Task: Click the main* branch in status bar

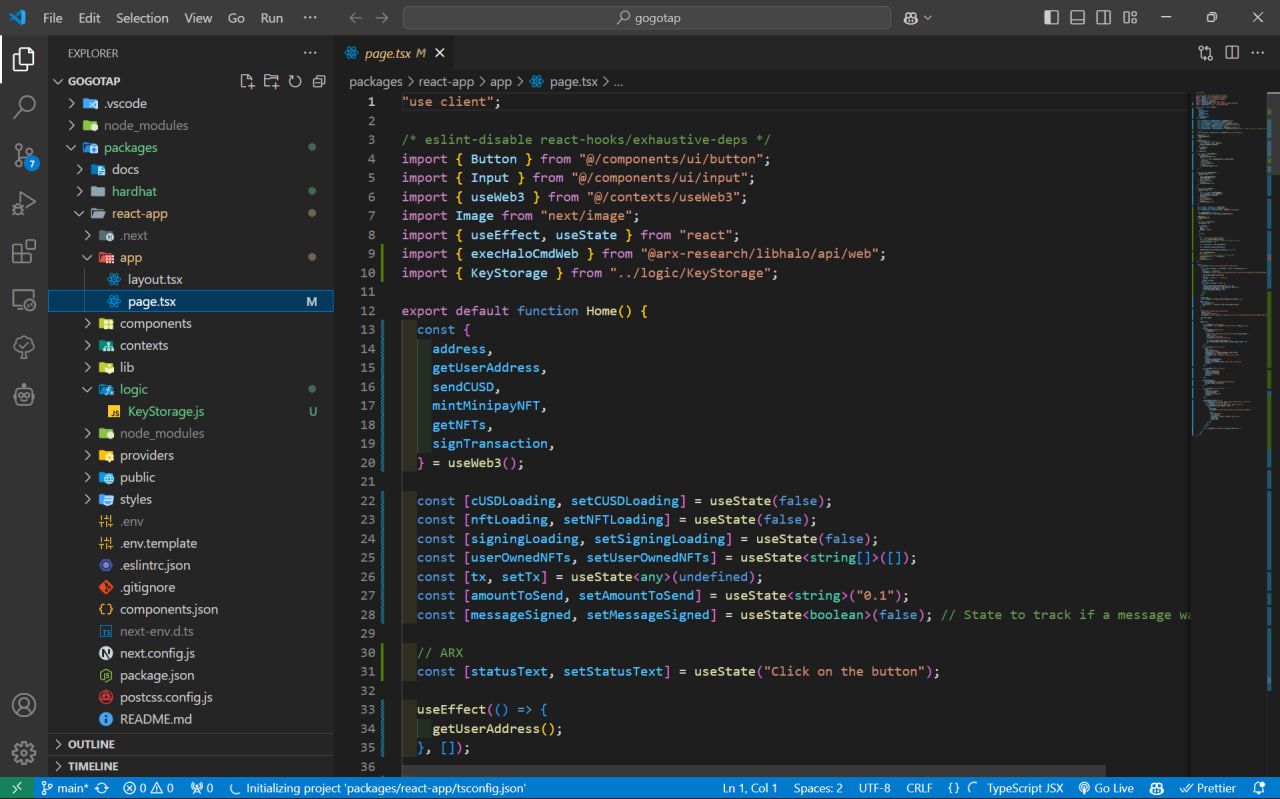Action: pos(65,788)
